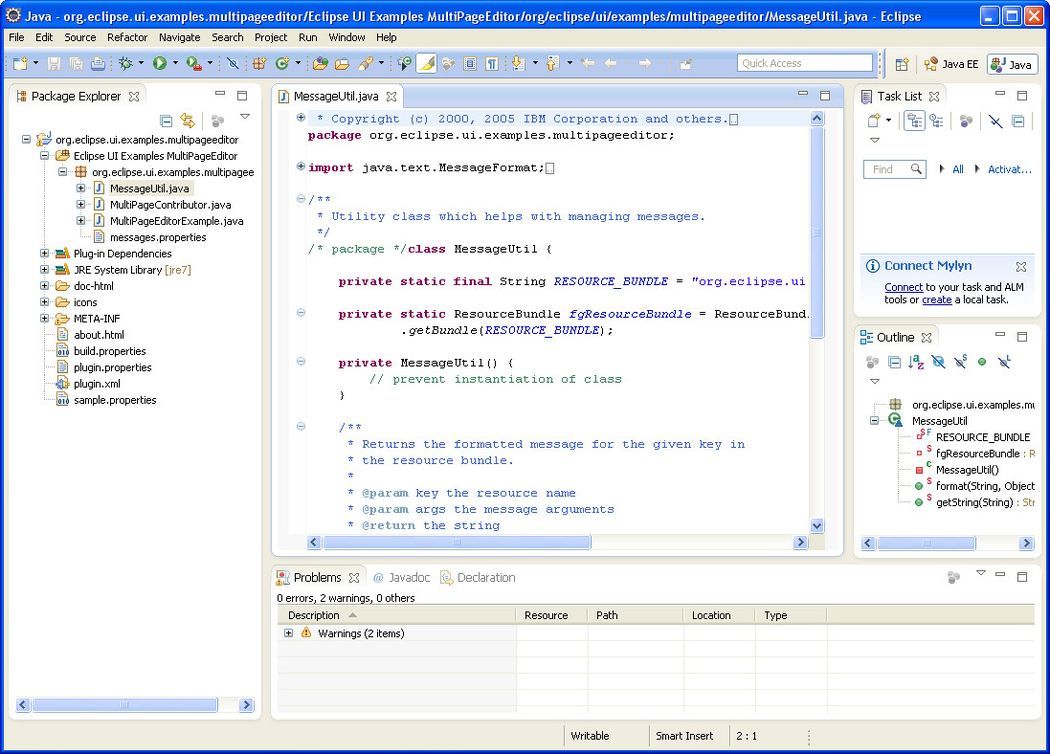Click the New Task icon in Task List
The width and height of the screenshot is (1050, 754).
coord(873,121)
